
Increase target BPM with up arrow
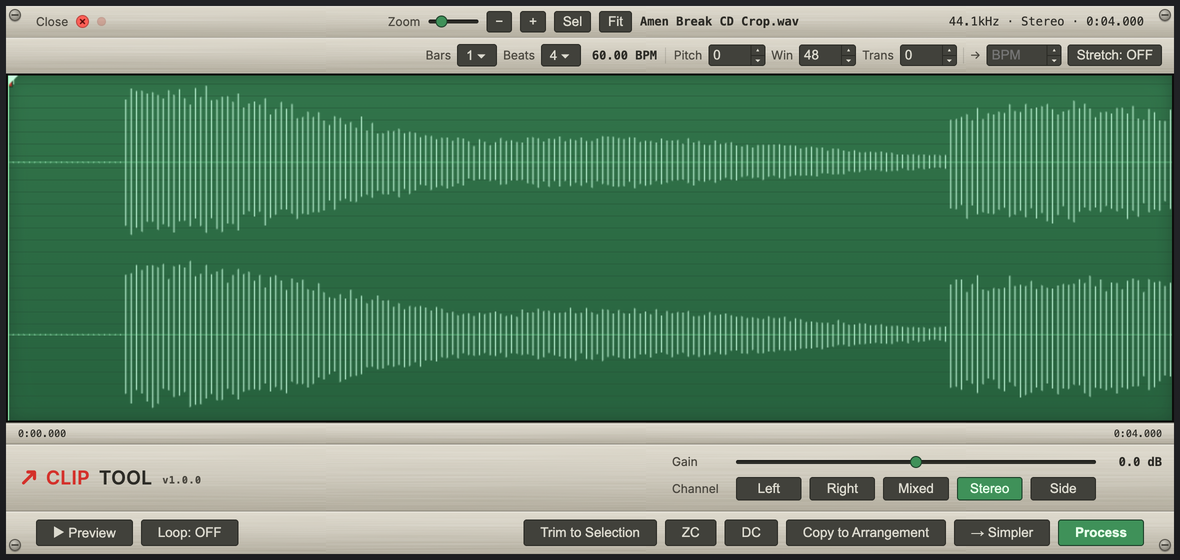pyautogui.click(x=1054, y=50)
